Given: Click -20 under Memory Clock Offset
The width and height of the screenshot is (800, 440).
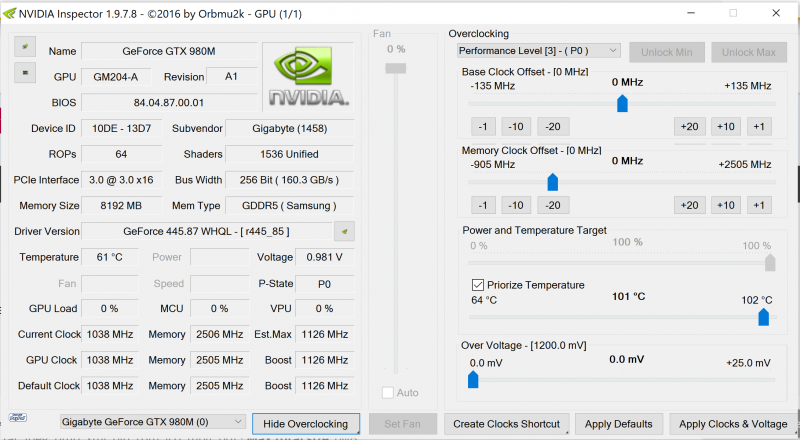Looking at the screenshot, I should [553, 205].
